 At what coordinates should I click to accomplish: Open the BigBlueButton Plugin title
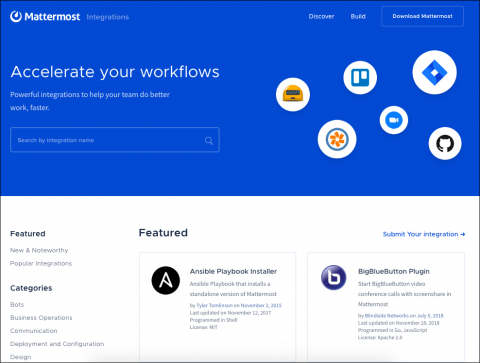coord(394,271)
